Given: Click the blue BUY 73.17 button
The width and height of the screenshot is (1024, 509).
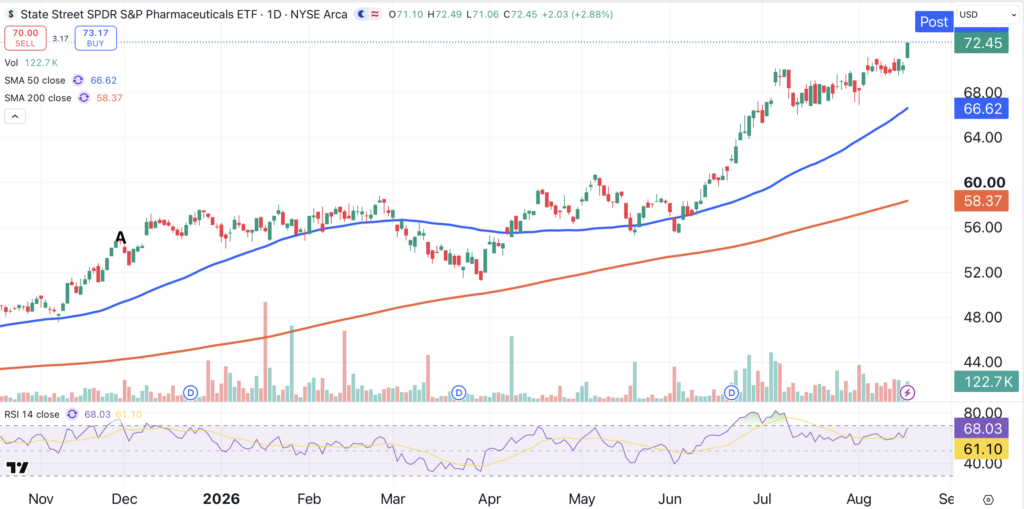Looking at the screenshot, I should [x=96, y=37].
